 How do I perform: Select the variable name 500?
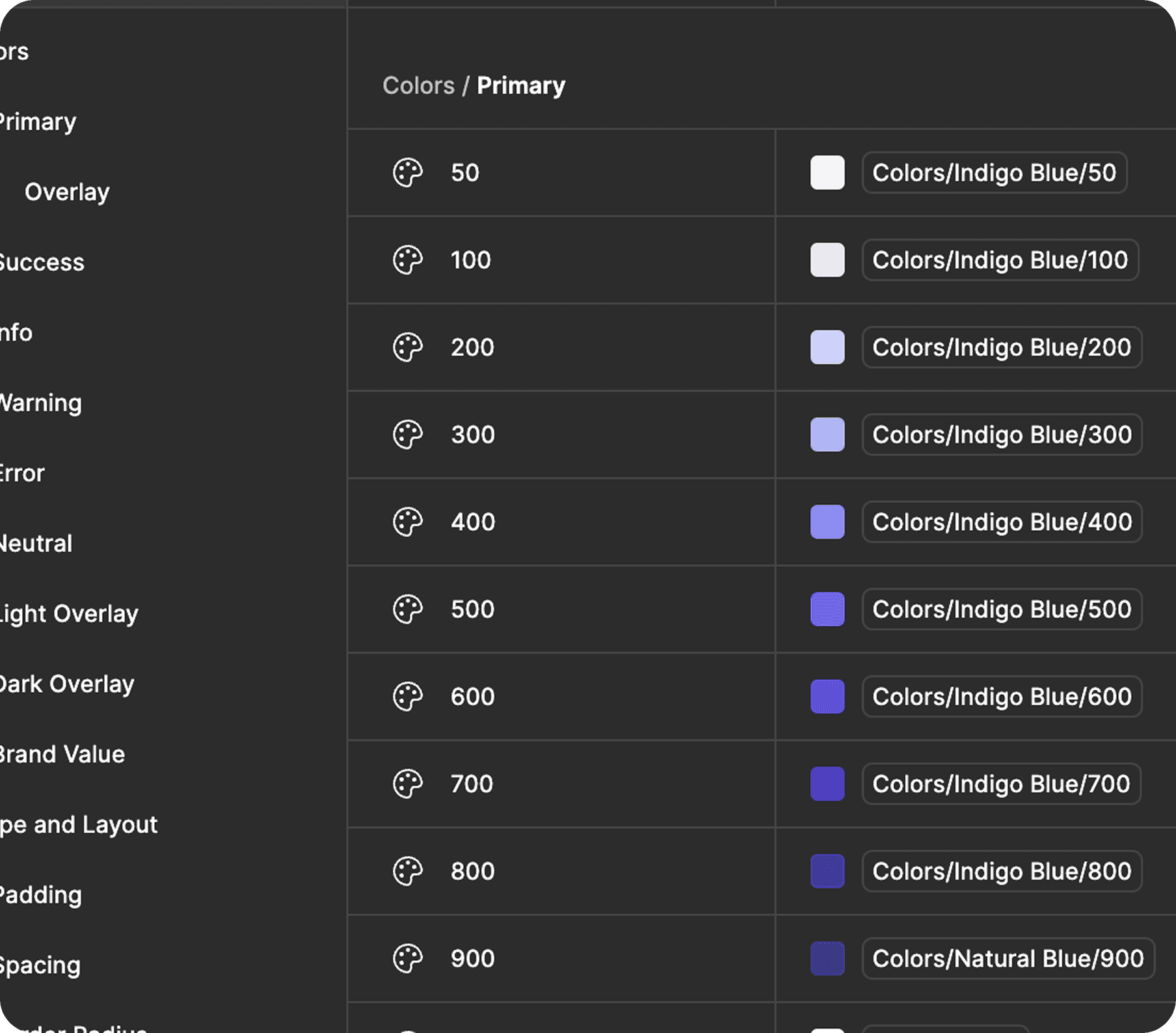coord(472,609)
